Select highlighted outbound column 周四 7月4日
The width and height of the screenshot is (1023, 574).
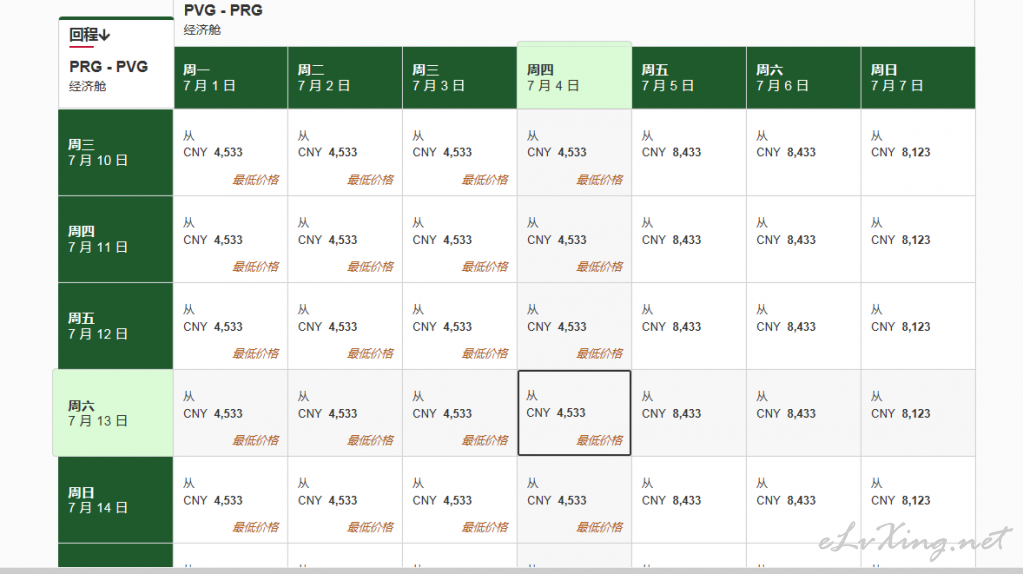(574, 76)
